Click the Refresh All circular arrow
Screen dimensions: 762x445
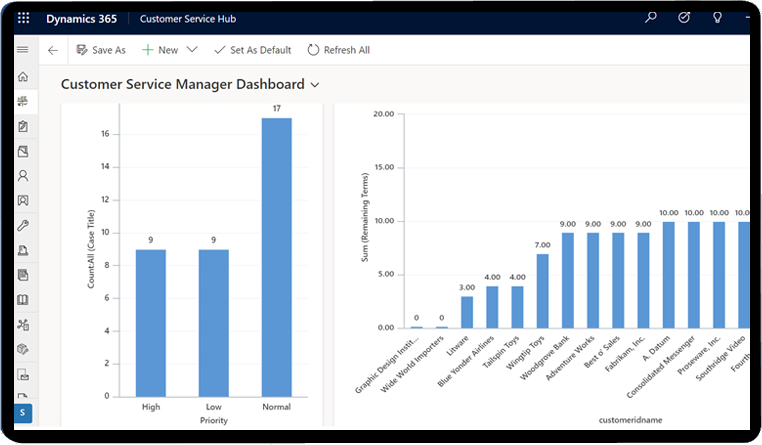313,50
